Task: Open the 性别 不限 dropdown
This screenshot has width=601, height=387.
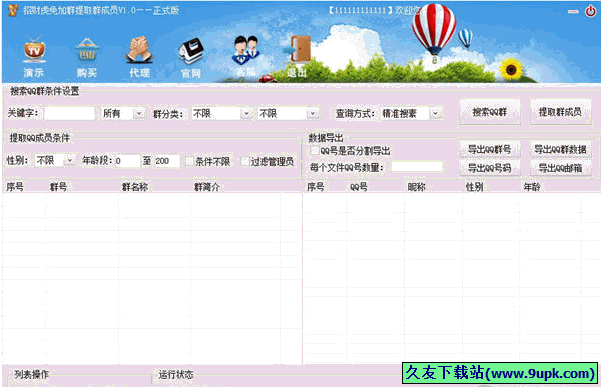Action: coord(70,161)
